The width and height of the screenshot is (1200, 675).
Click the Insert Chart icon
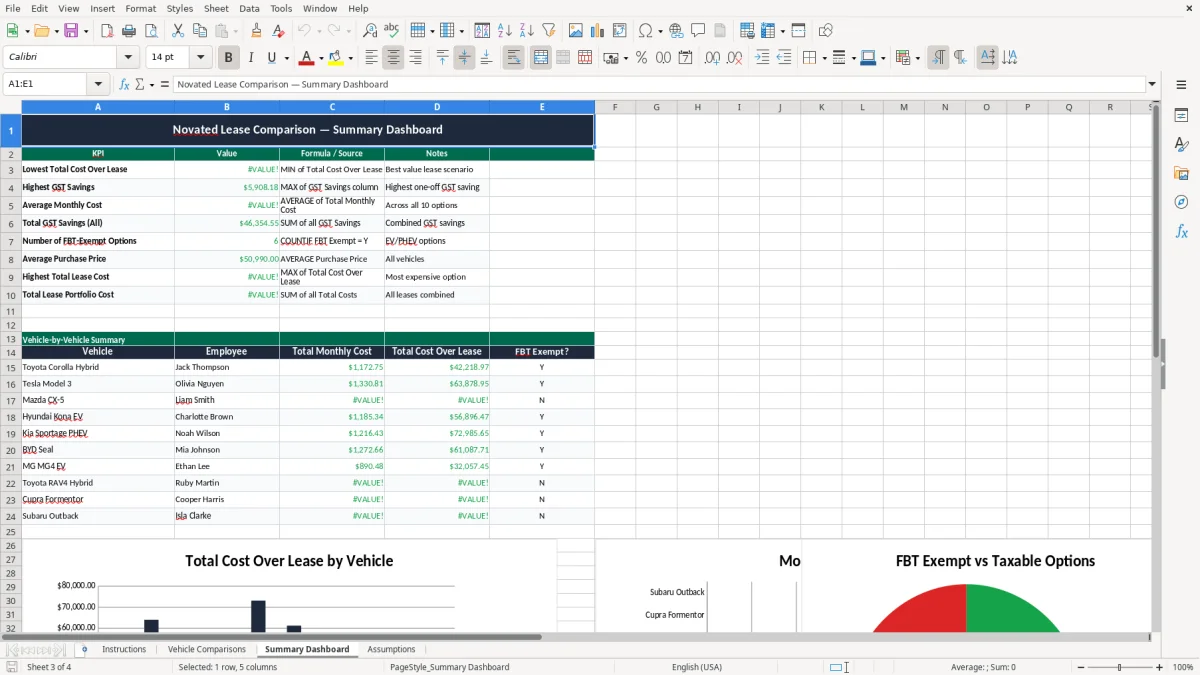point(598,31)
